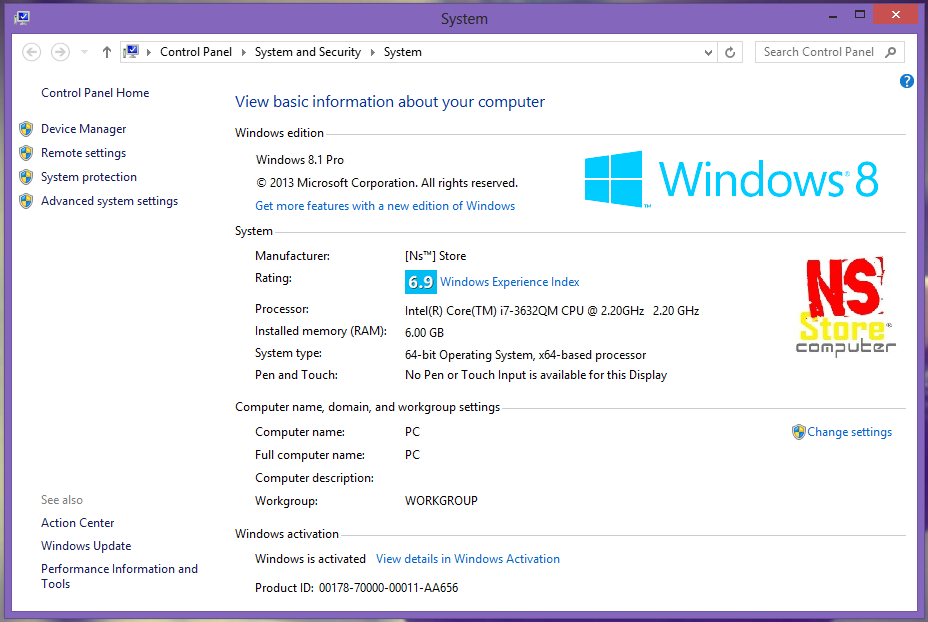928x622 pixels.
Task: Click the NS Store computer logo
Action: tap(845, 307)
